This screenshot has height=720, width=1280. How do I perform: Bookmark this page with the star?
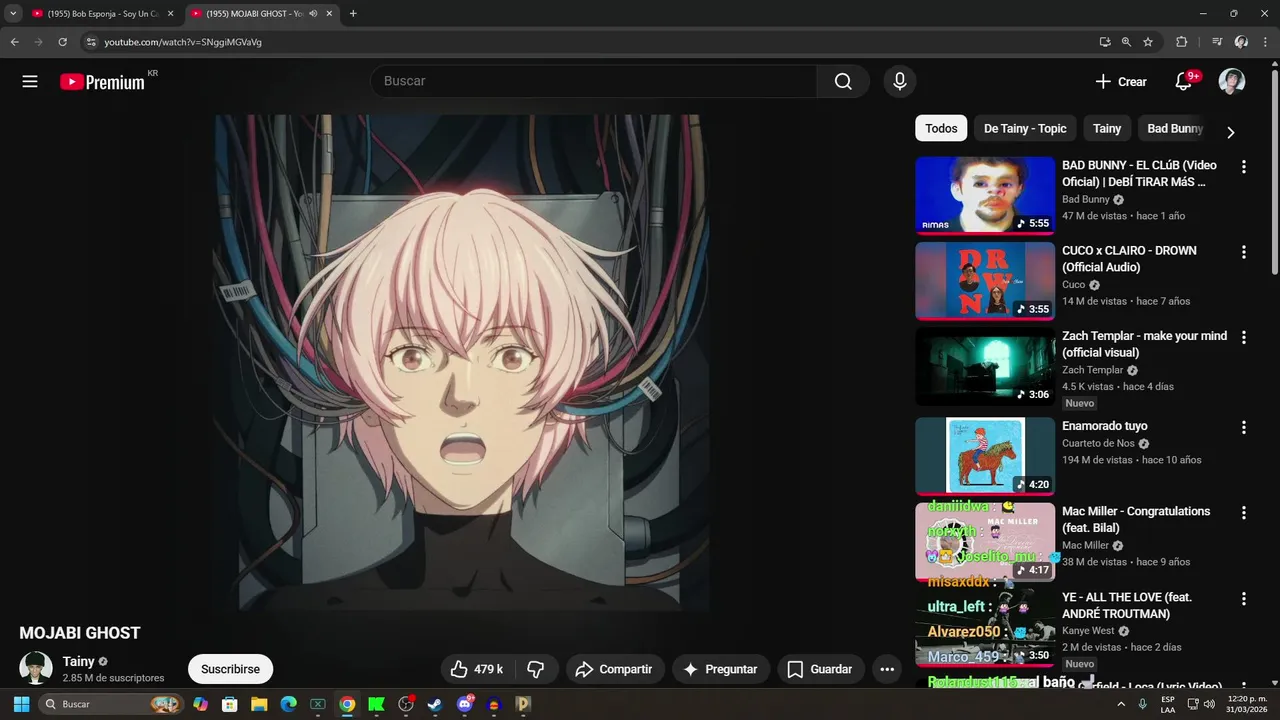[x=1148, y=42]
